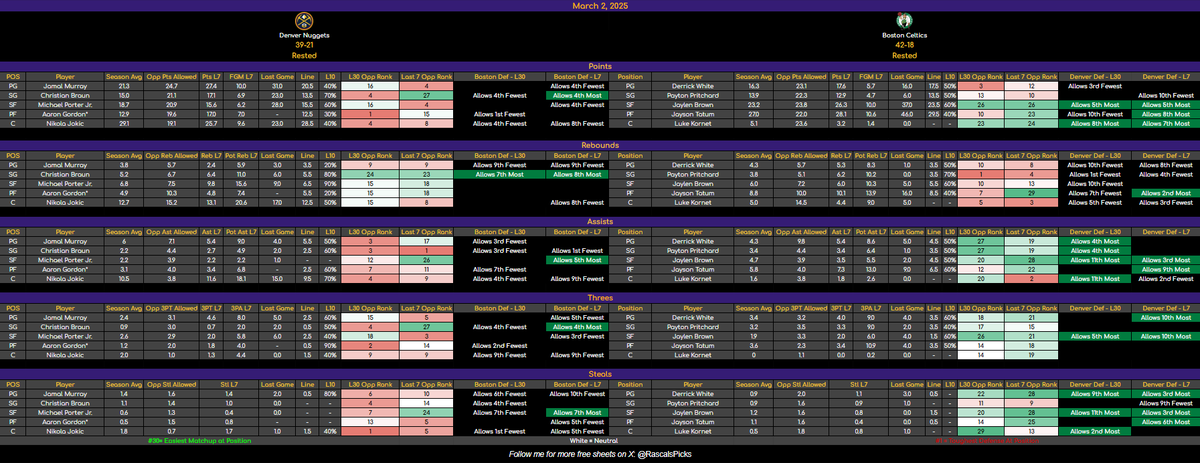Select Payton Pritchard in the Rebounds table
Viewport: 1200px width, 463px height.
click(691, 174)
